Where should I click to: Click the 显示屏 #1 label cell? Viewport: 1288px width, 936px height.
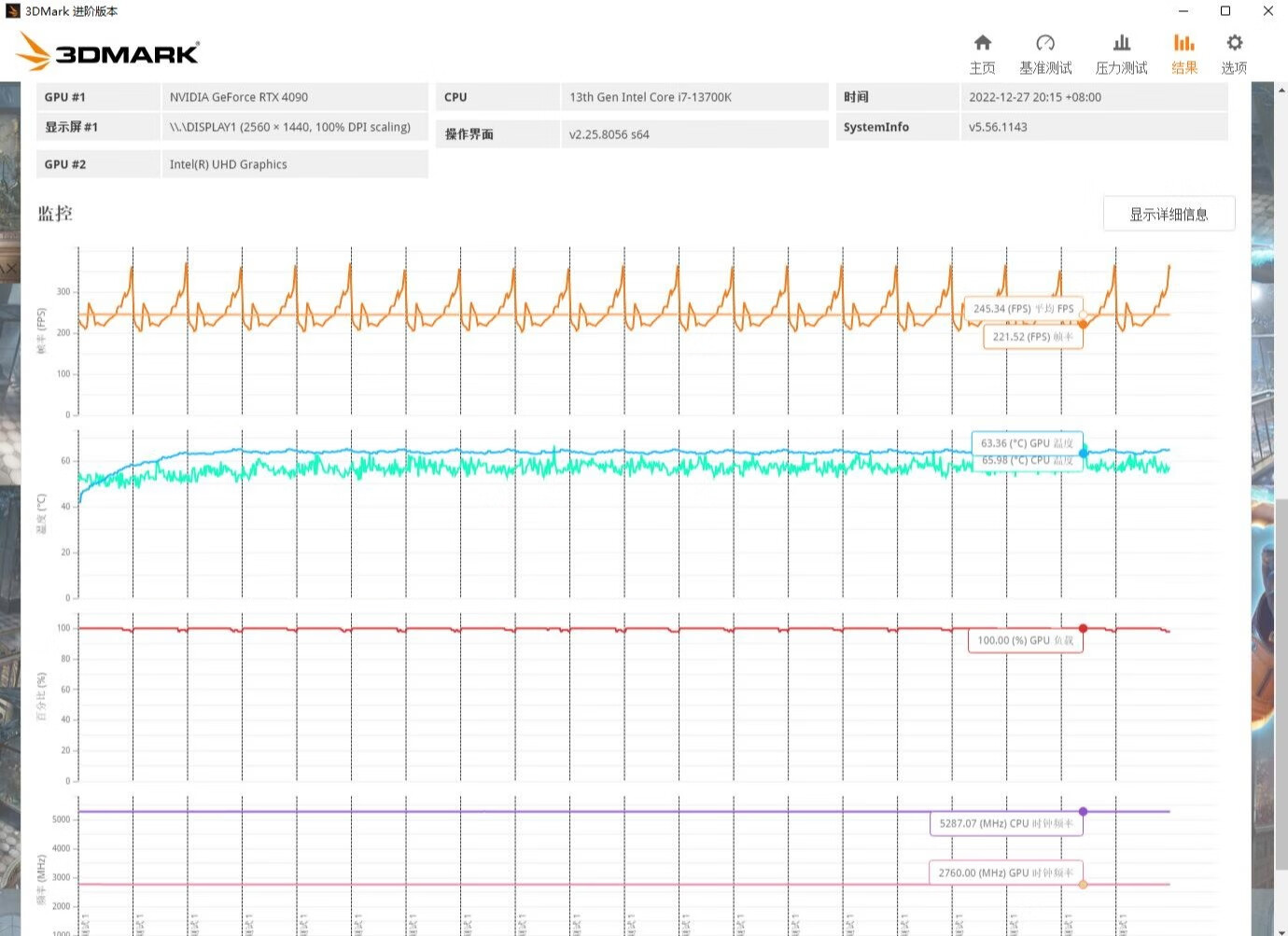click(x=98, y=127)
